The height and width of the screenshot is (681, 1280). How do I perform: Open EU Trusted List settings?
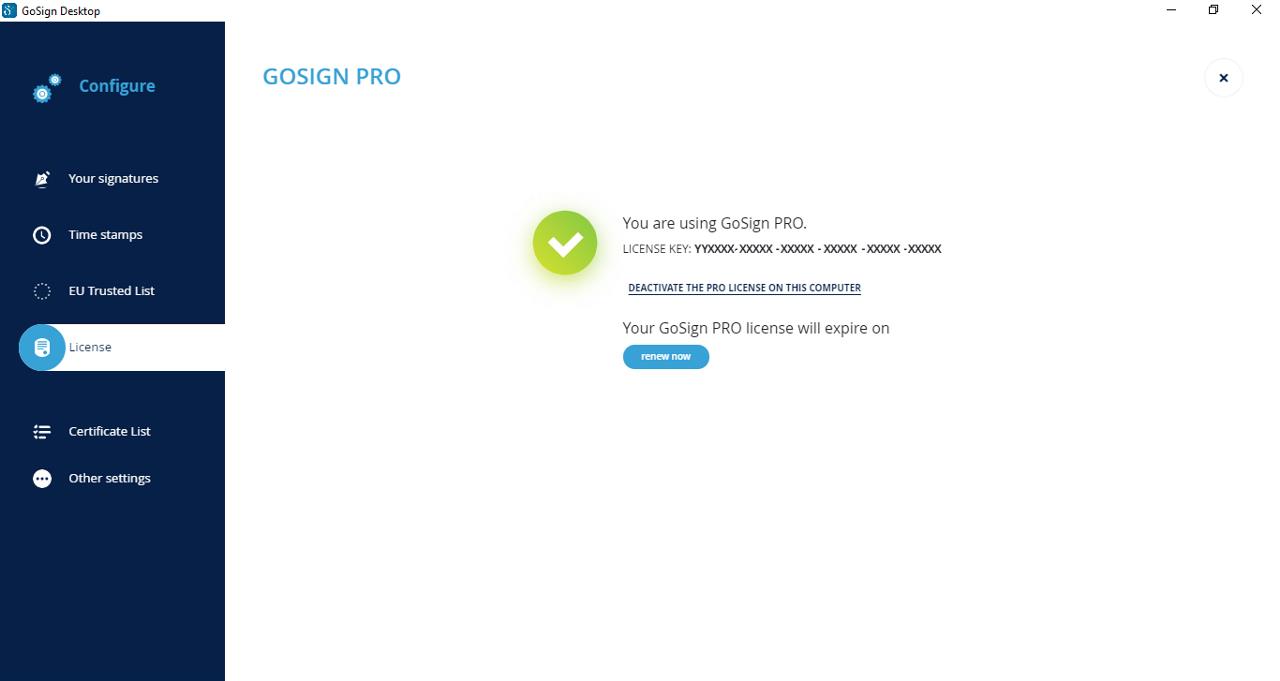click(113, 291)
